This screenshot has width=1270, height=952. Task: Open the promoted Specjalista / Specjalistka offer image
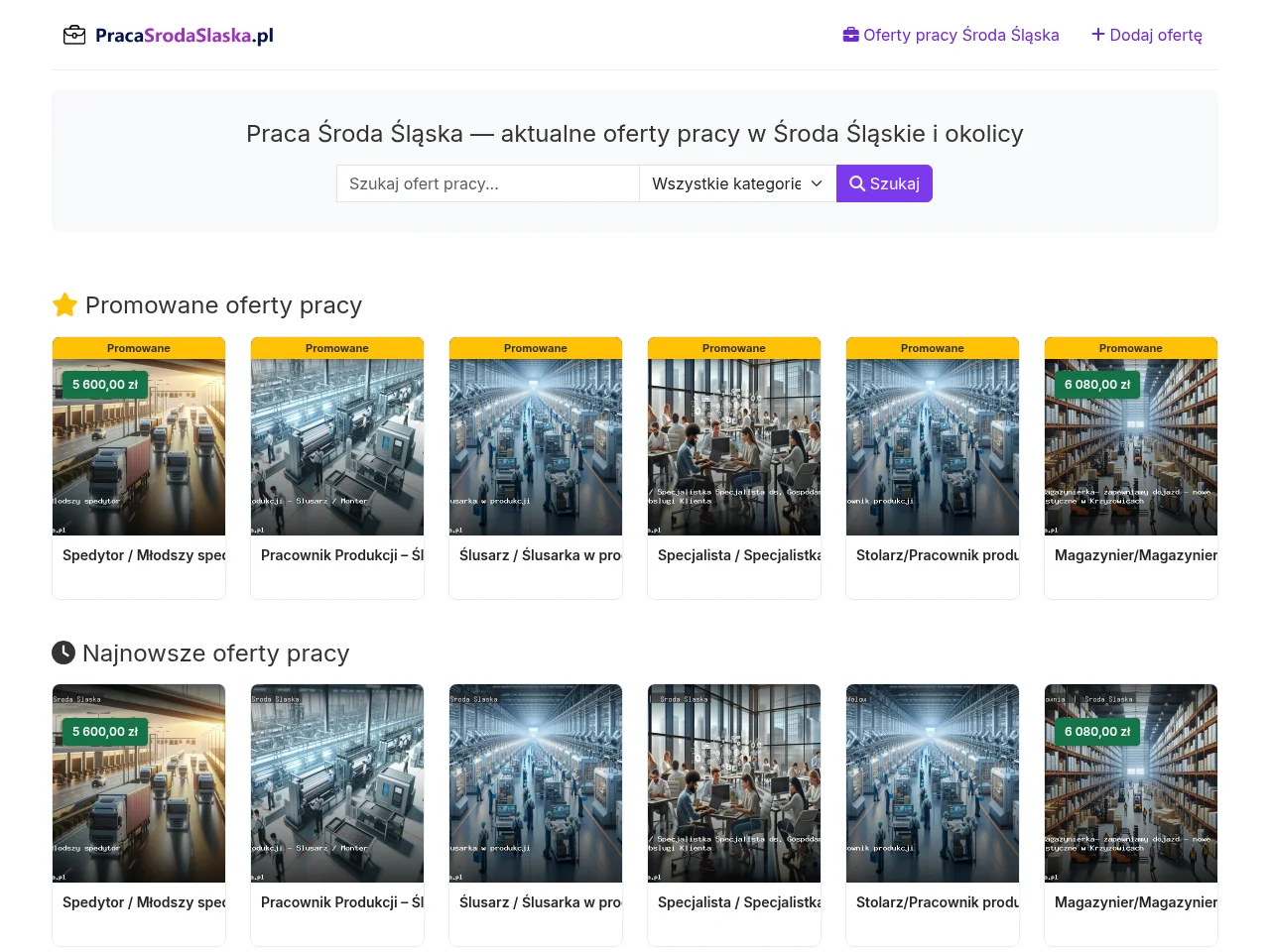734,447
